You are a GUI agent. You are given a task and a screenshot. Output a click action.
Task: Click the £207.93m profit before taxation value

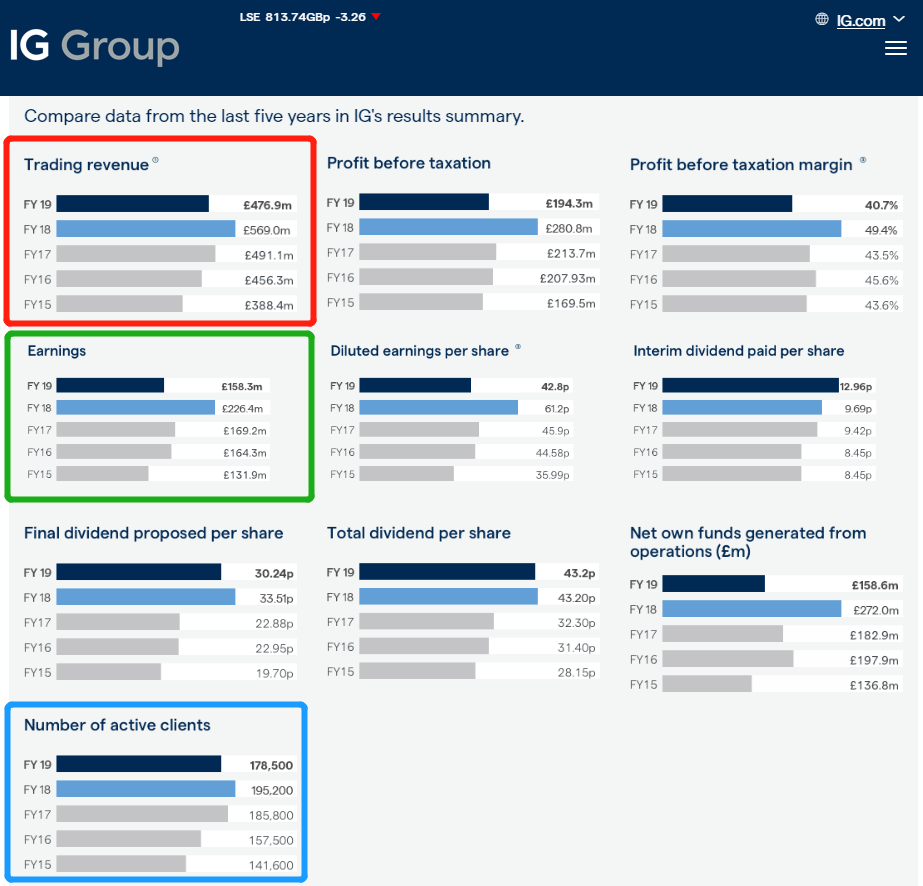[567, 278]
